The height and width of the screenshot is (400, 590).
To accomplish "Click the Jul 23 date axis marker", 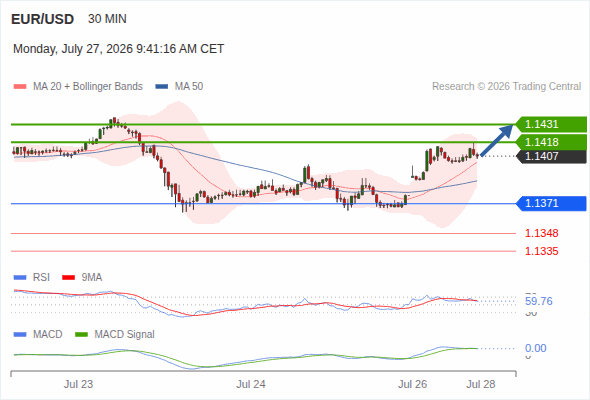I will click(78, 384).
